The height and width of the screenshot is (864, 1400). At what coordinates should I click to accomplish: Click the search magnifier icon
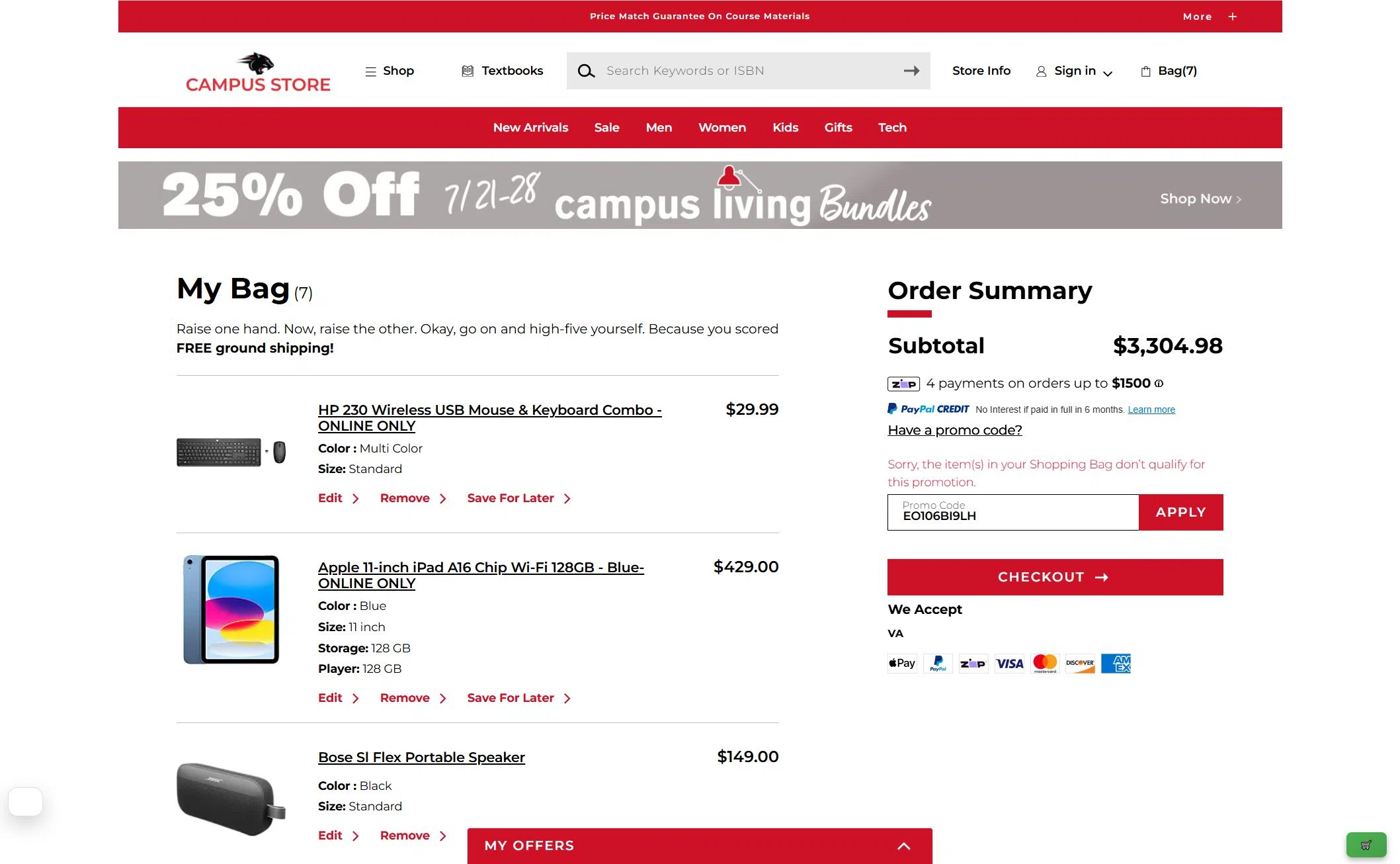(x=586, y=71)
